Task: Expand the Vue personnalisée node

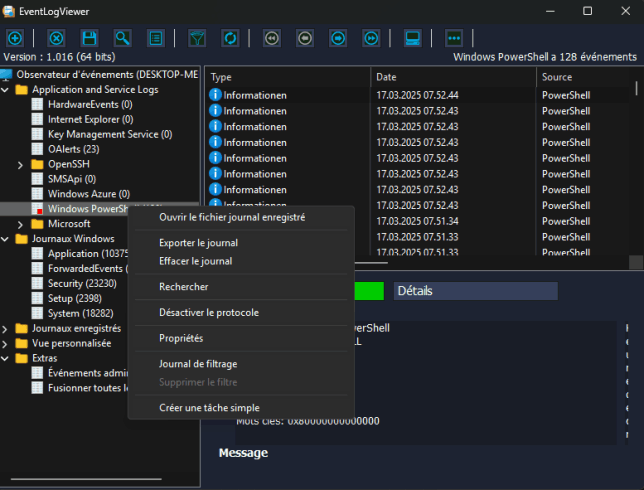Action: pyautogui.click(x=6, y=343)
